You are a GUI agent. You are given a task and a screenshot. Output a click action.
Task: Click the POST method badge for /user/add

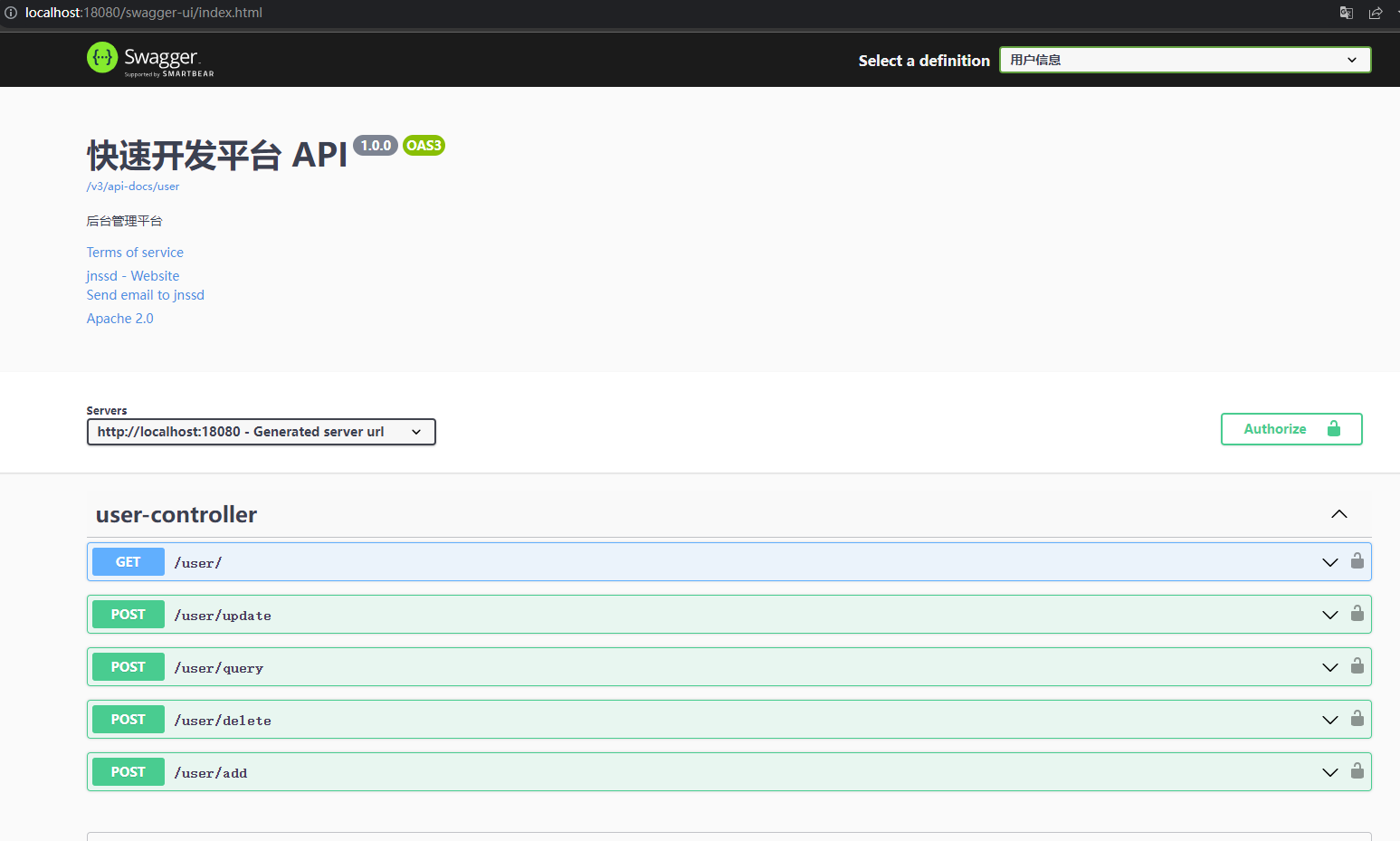point(128,772)
